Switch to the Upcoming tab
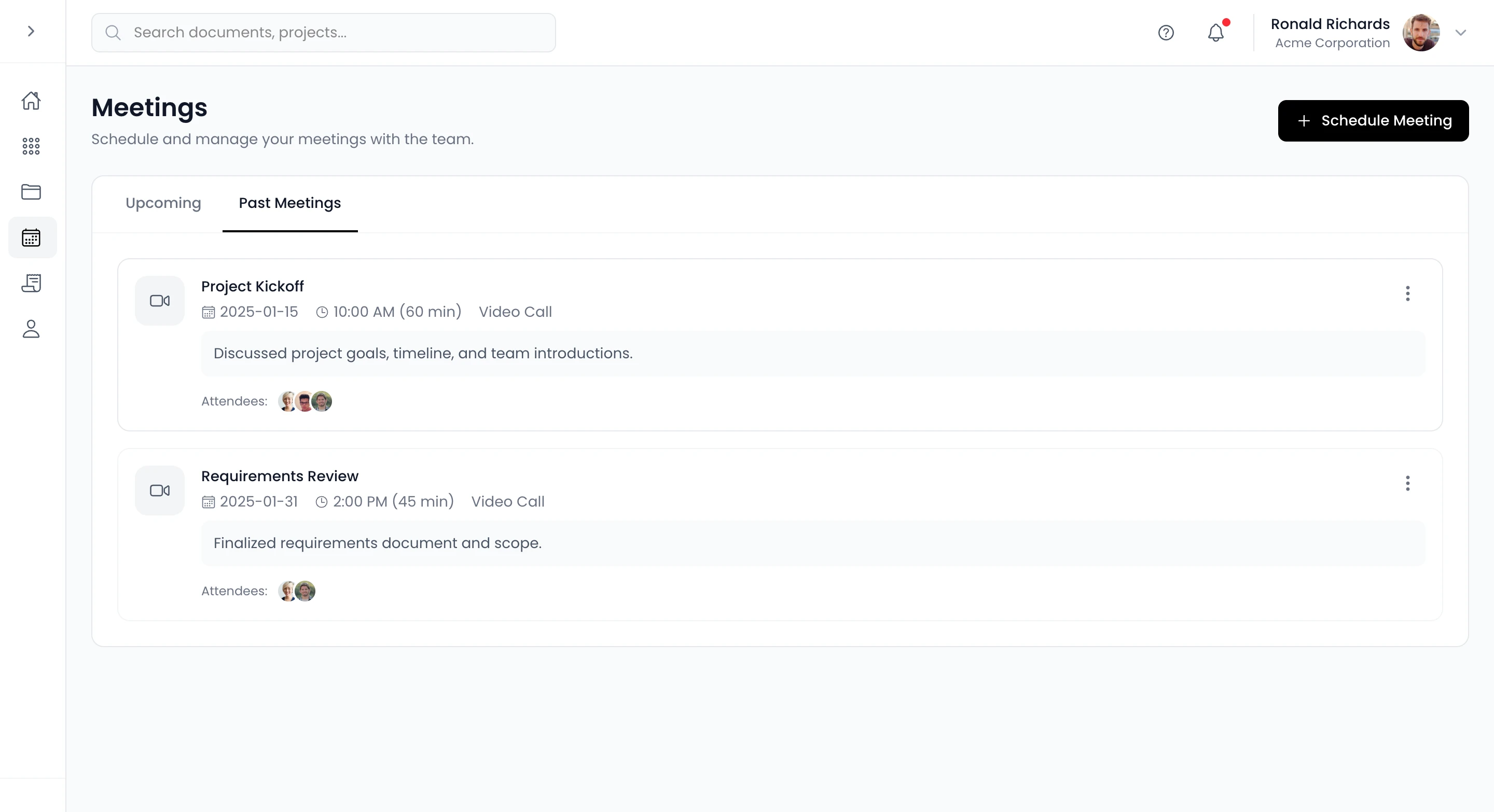 [x=163, y=203]
